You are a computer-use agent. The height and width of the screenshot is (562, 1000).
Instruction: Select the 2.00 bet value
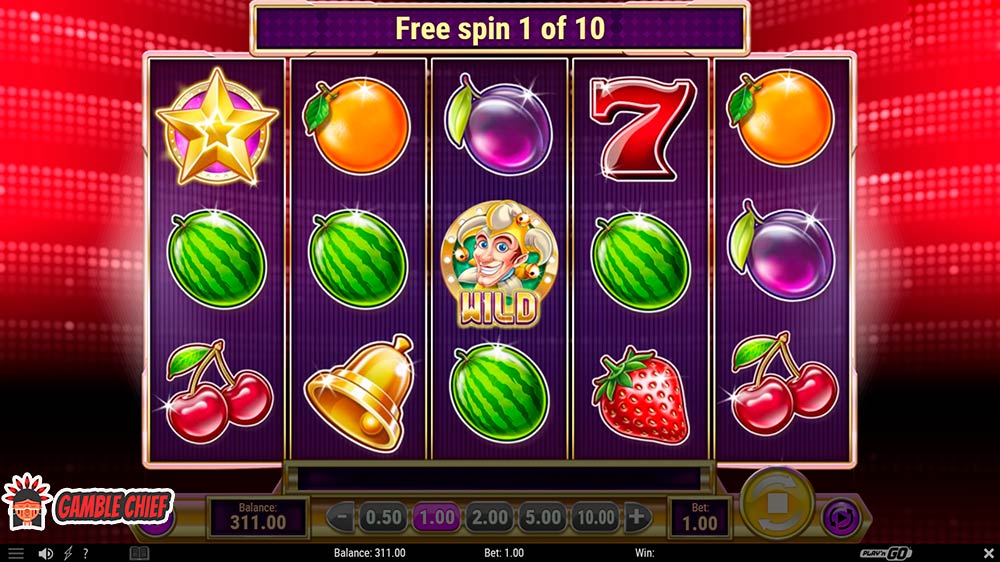[x=490, y=517]
